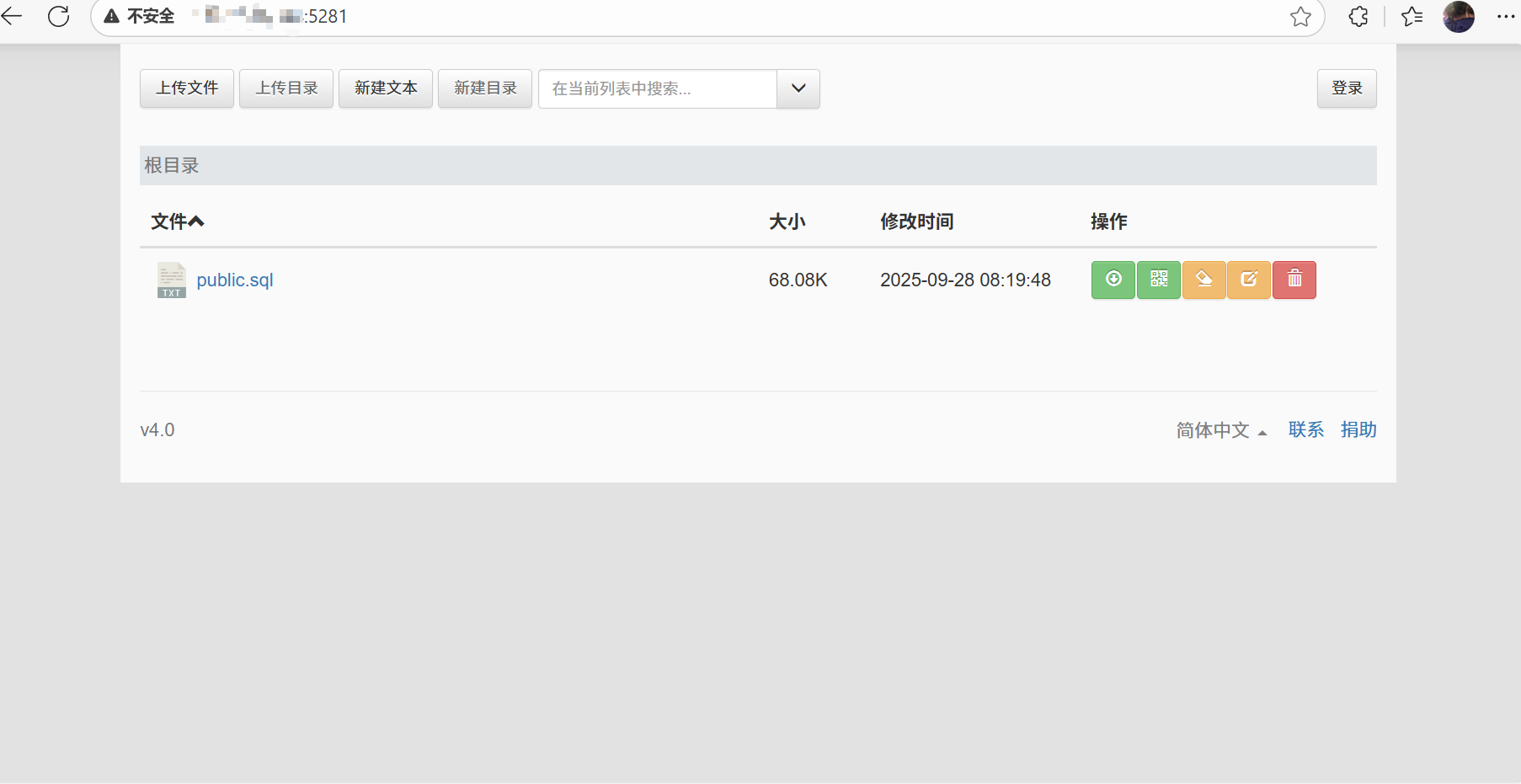Click the 捐助 donate link
The height and width of the screenshot is (784, 1521).
click(1358, 429)
